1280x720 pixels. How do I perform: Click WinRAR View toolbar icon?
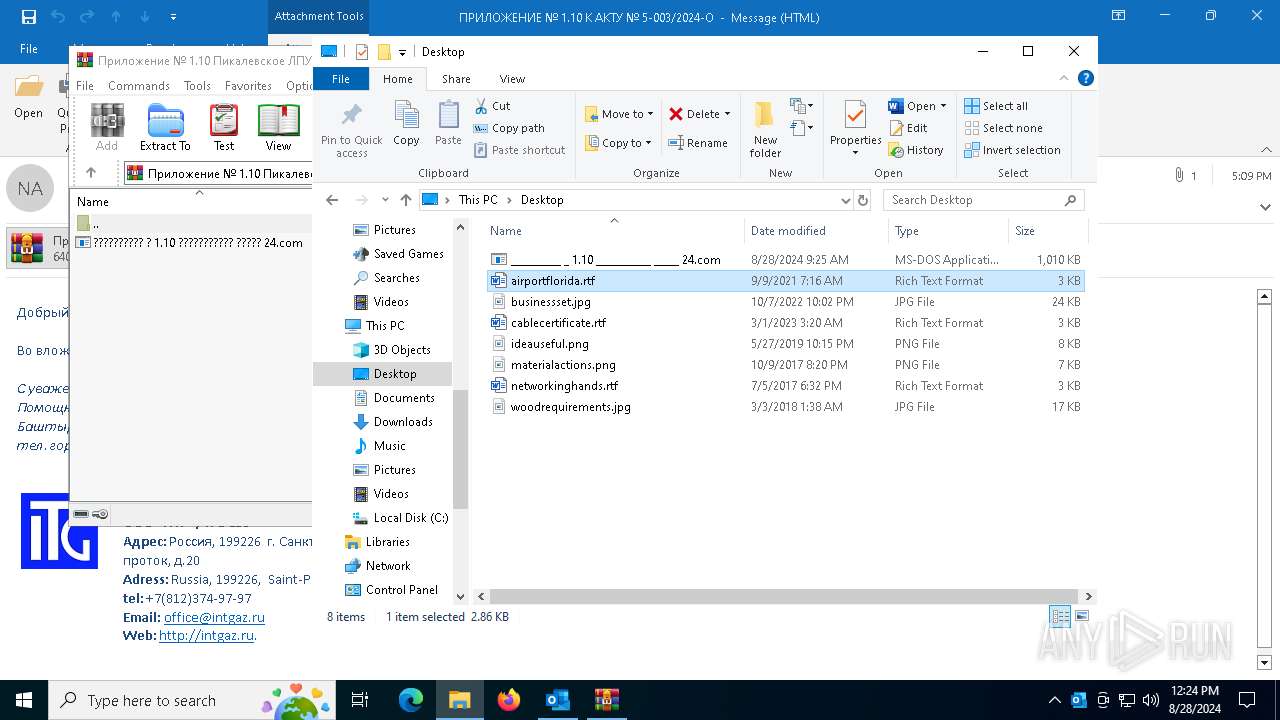tap(278, 128)
